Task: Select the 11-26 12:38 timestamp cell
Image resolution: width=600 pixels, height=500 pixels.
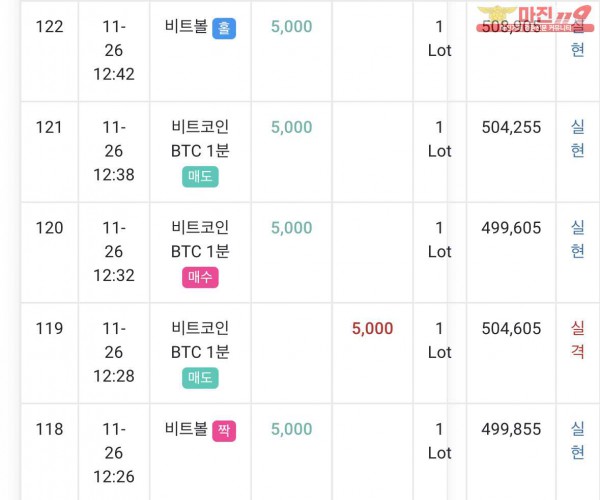Action: tap(114, 151)
